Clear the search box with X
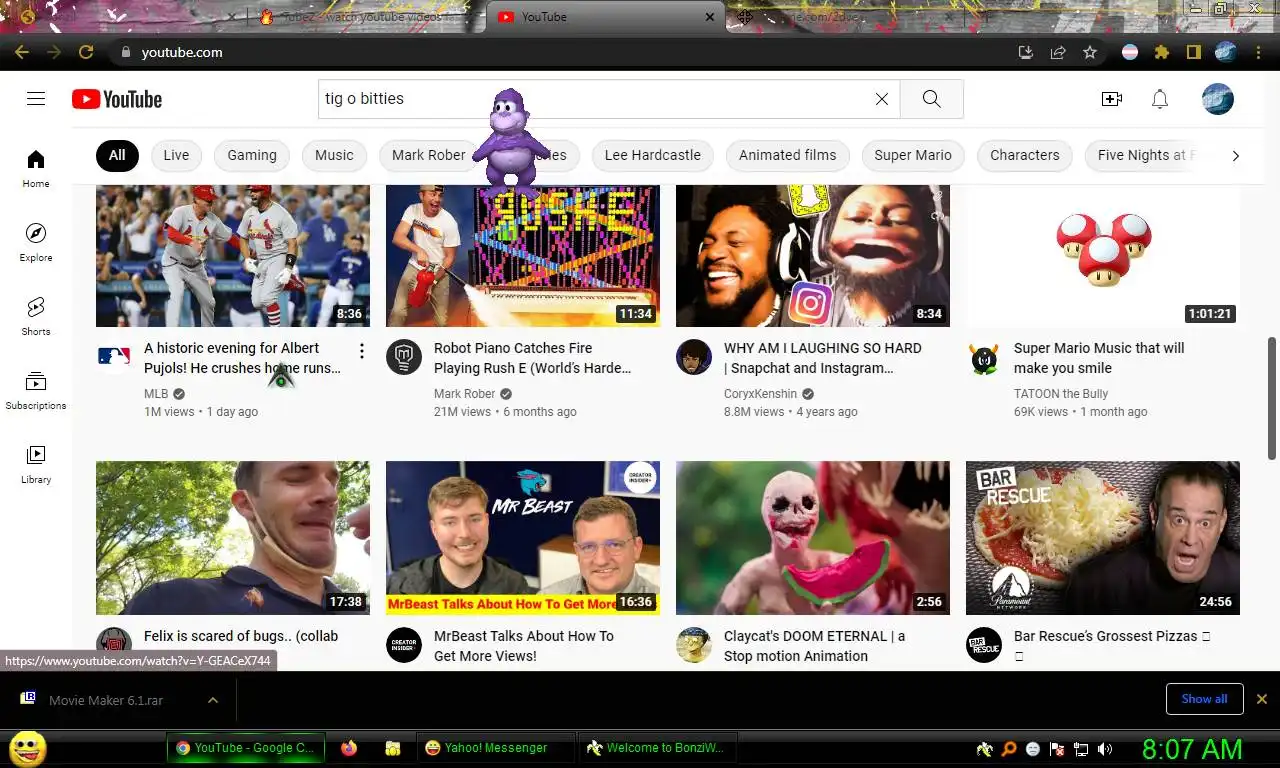The height and width of the screenshot is (768, 1280). click(881, 99)
